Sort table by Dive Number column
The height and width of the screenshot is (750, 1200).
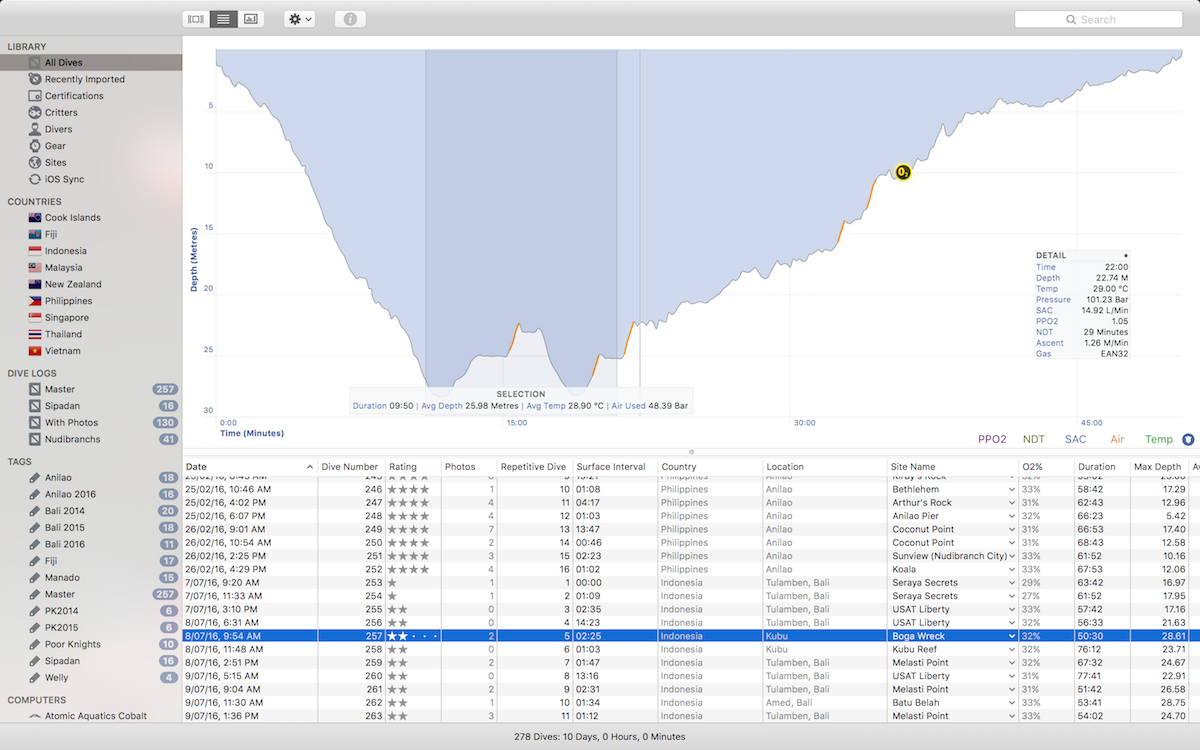350,467
